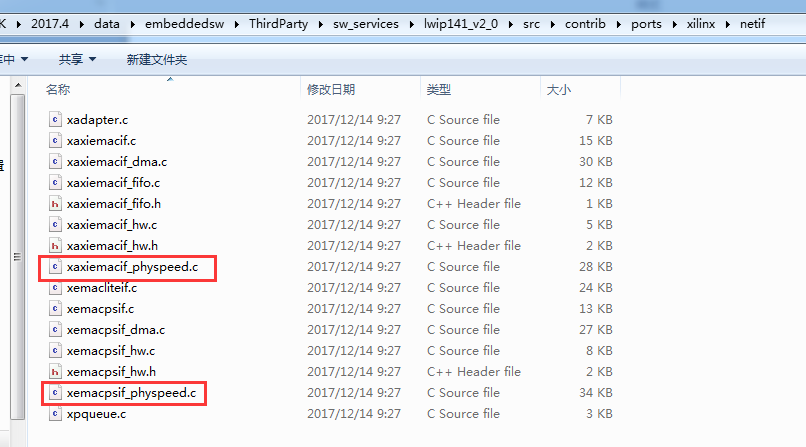Expand the arrow after xilinx in breadcrumb
Image resolution: width=806 pixels, height=447 pixels.
pyautogui.click(x=727, y=24)
